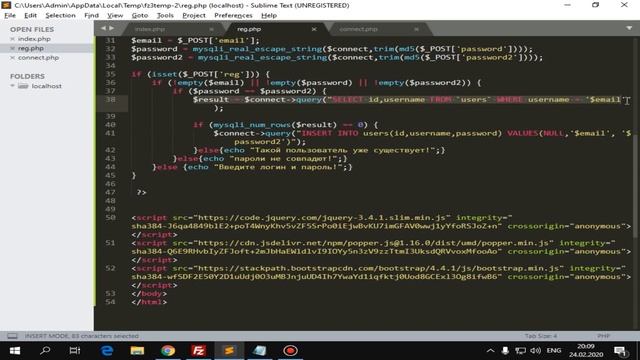Viewport: 640px width, 360px height.
Task: Open the red screen recorder app on taskbar
Action: 290,351
